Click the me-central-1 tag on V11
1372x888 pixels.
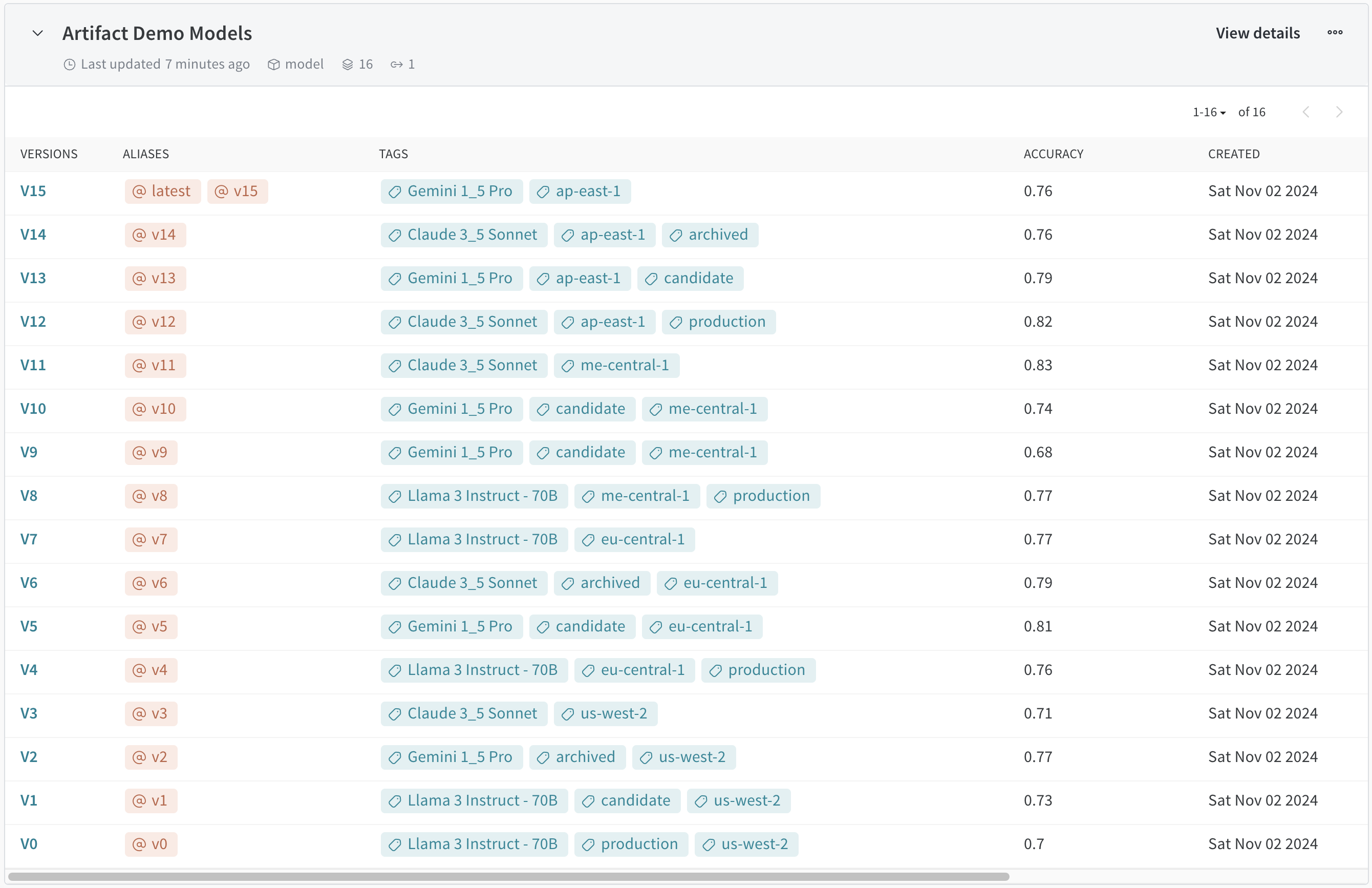[x=617, y=366]
